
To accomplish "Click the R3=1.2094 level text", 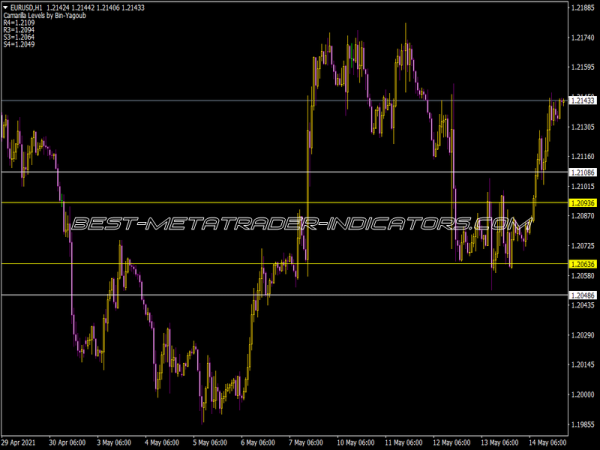I will click(18, 31).
